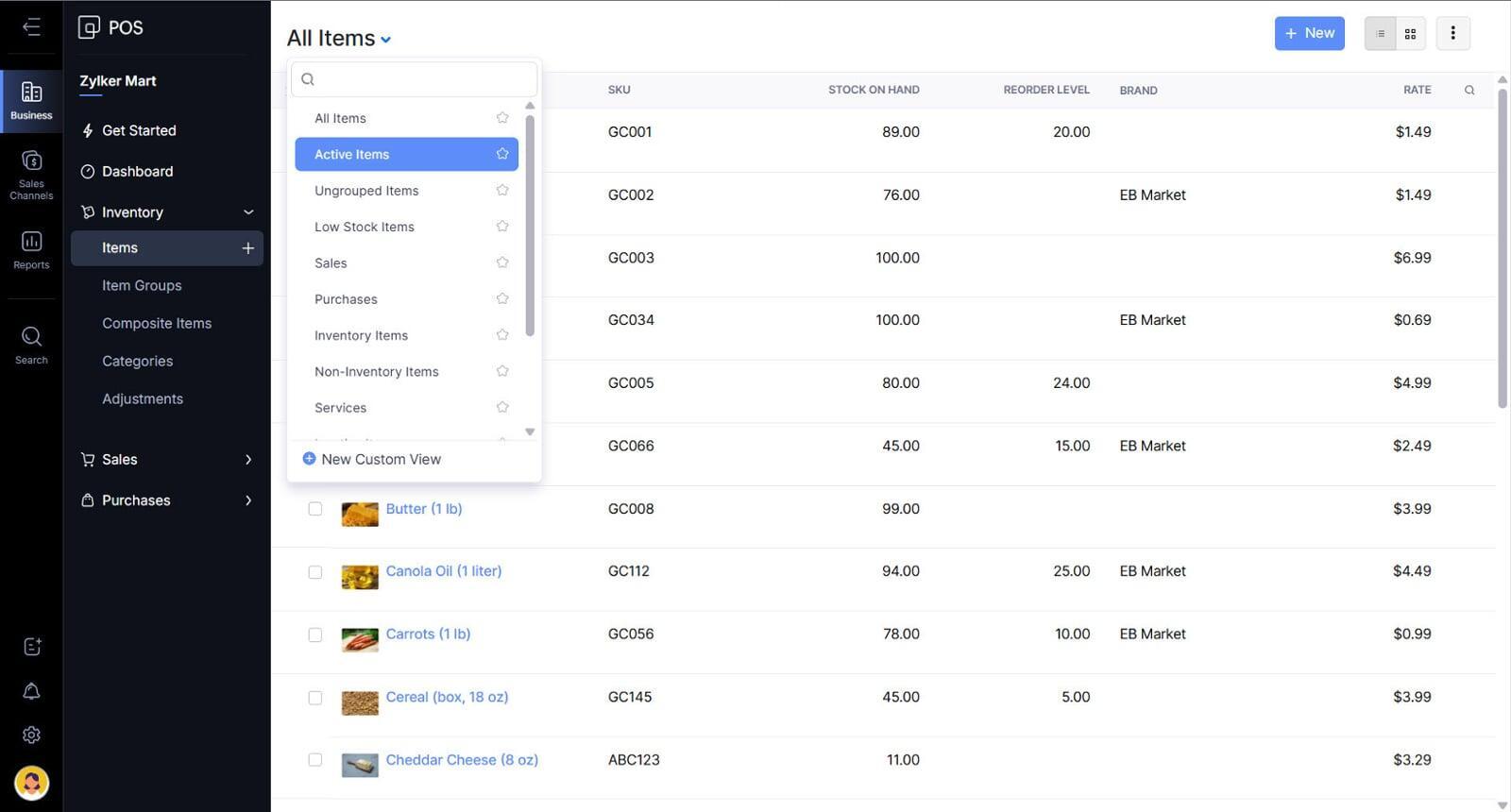Collapse the sidebar with back arrow
The height and width of the screenshot is (812, 1511).
[x=31, y=26]
